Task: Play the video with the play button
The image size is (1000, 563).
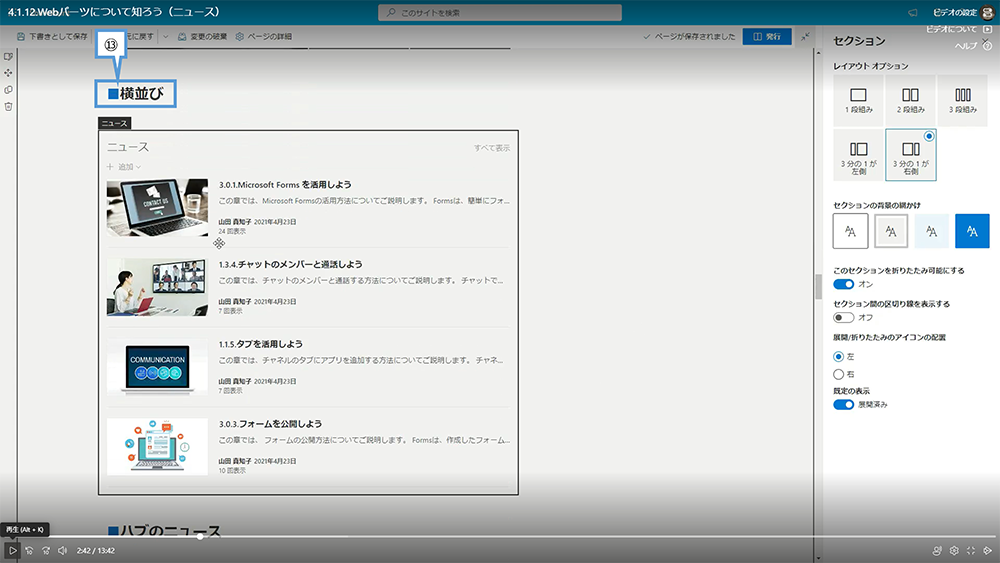Action: pos(12,550)
